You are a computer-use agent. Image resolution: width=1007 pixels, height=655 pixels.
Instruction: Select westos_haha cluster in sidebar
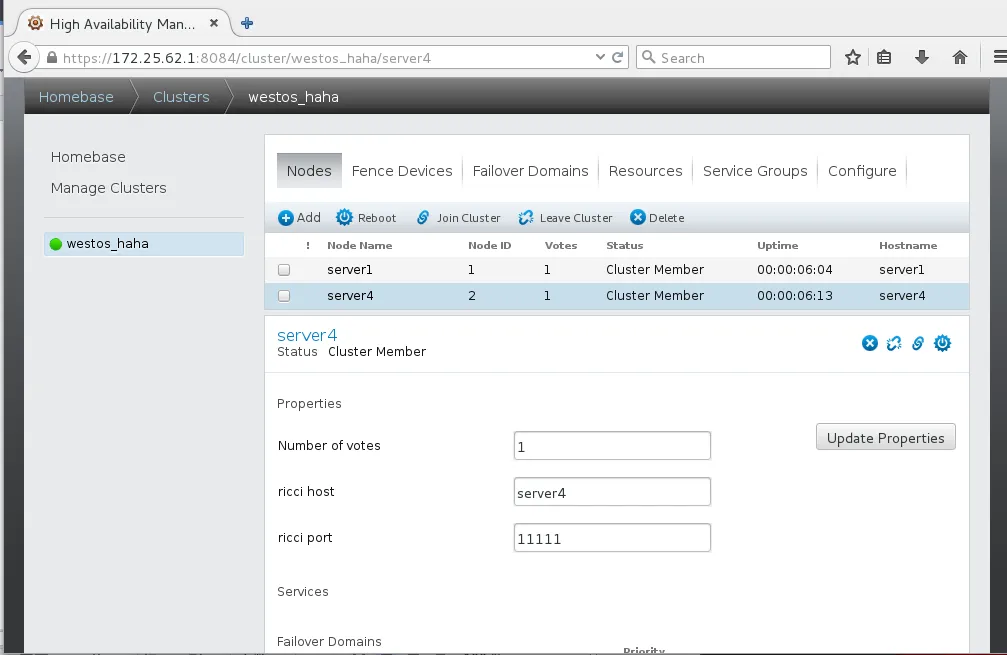144,244
